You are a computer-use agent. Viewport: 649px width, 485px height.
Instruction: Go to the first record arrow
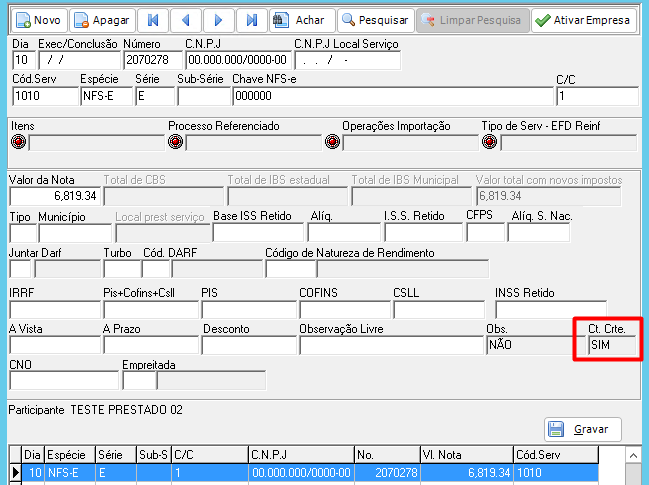153,20
